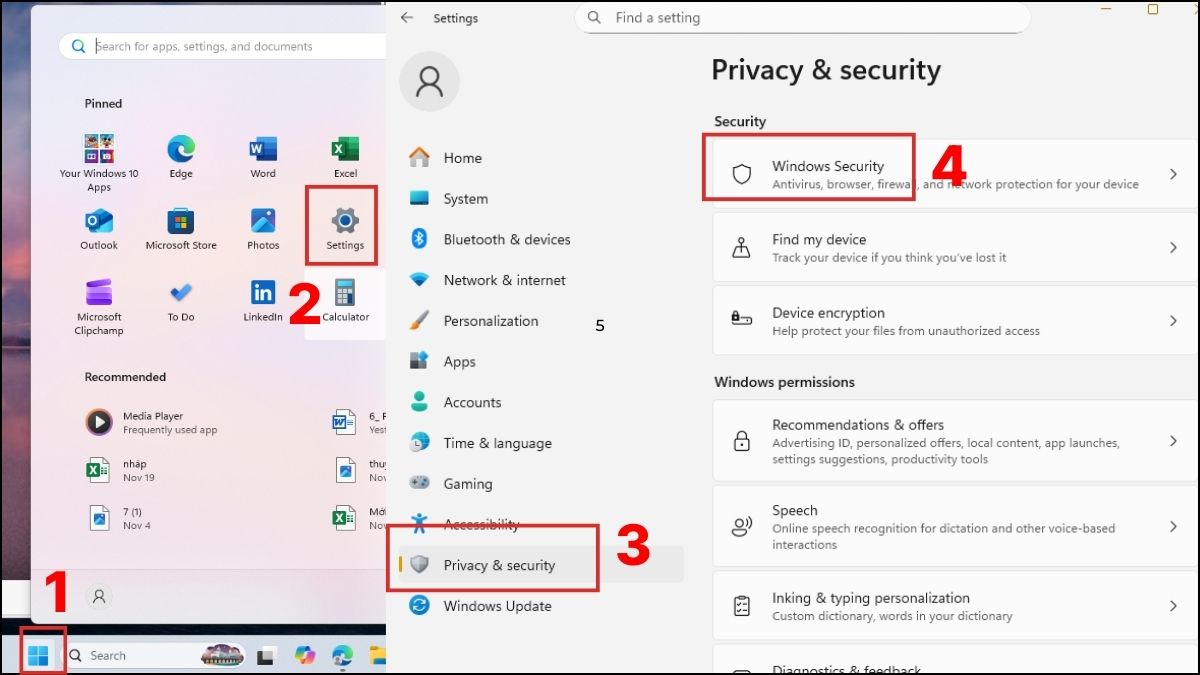The image size is (1200, 675).
Task: Select System in Settings sidebar
Action: [x=540, y=199]
